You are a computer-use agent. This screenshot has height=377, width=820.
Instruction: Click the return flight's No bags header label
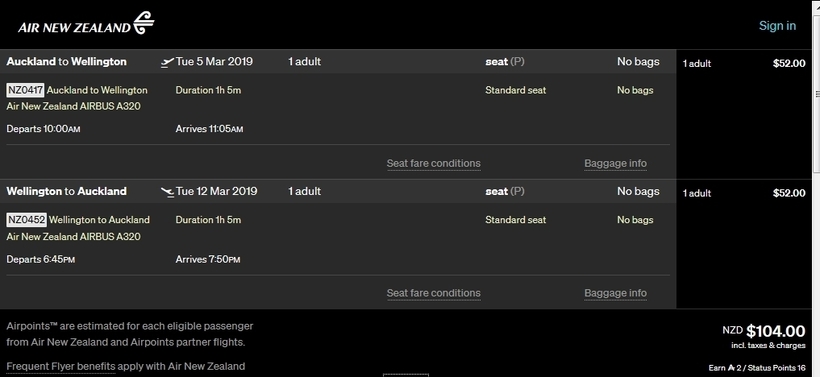638,191
